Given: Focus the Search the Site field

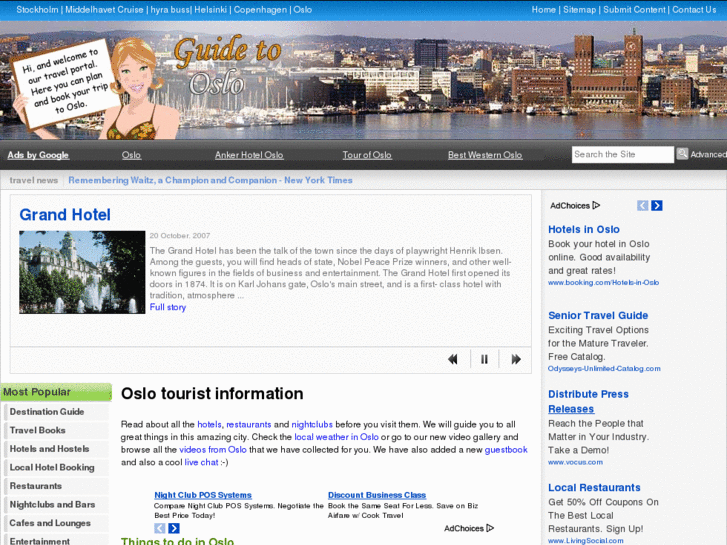Looking at the screenshot, I should [x=622, y=154].
